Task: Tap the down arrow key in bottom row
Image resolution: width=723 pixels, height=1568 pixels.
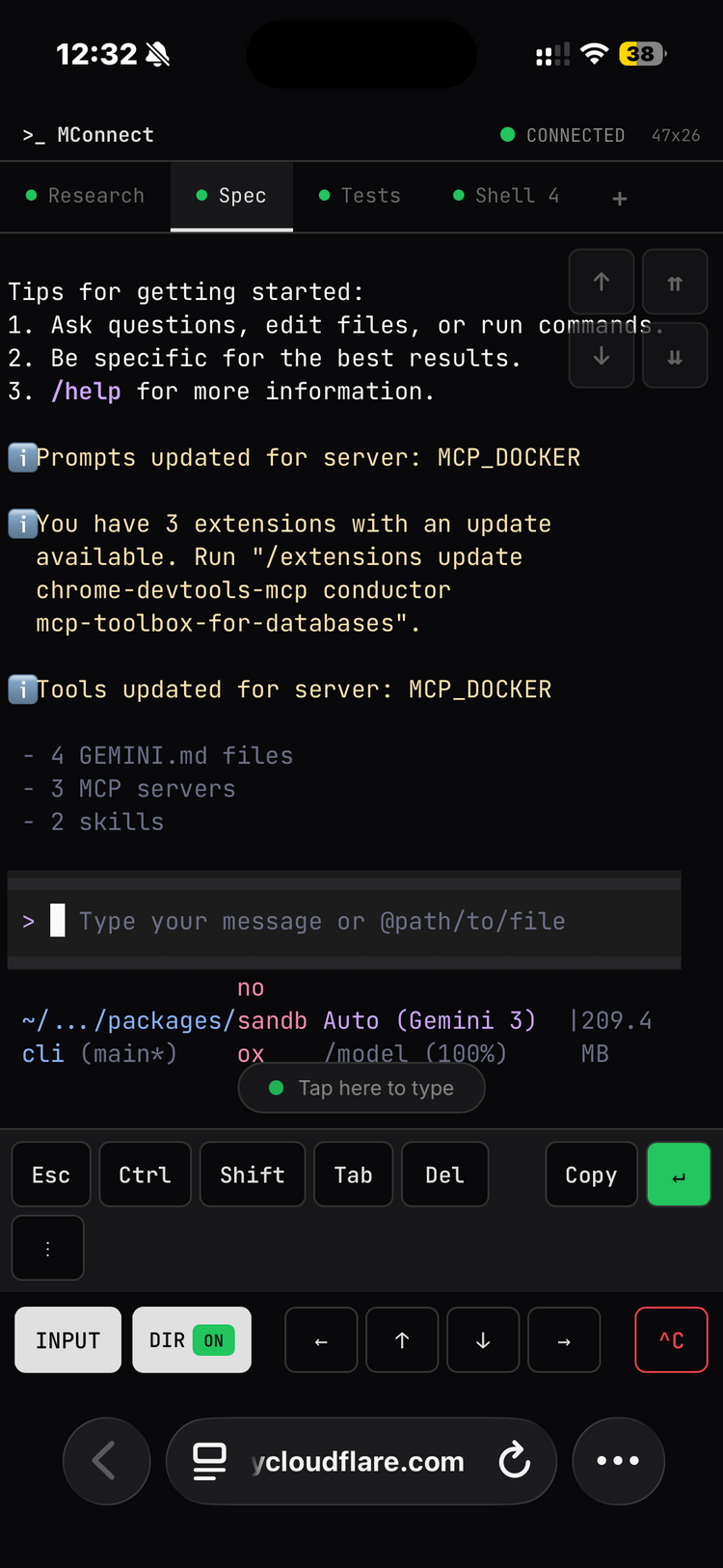Action: click(x=483, y=1340)
